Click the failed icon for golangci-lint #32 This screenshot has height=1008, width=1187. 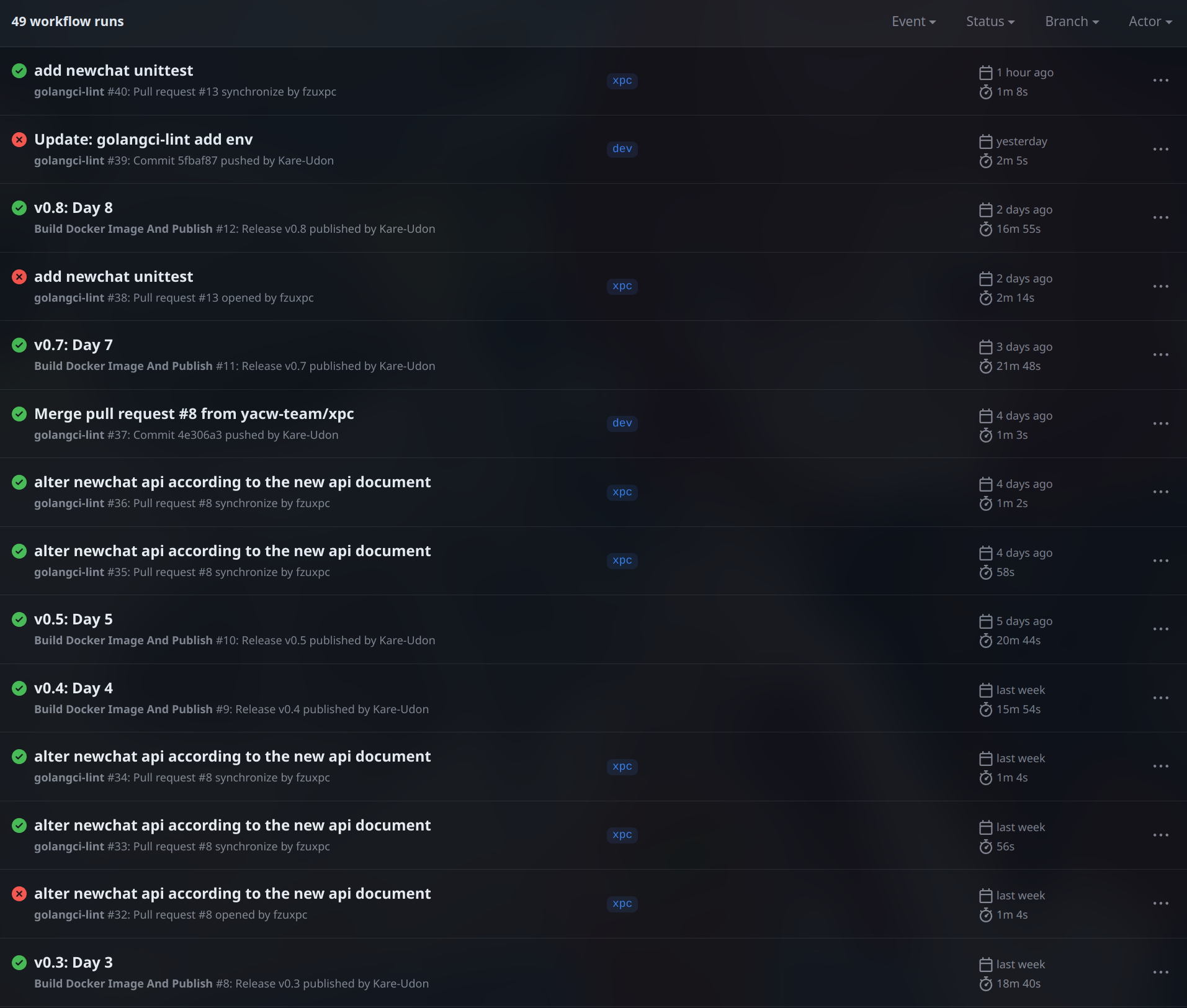click(19, 894)
